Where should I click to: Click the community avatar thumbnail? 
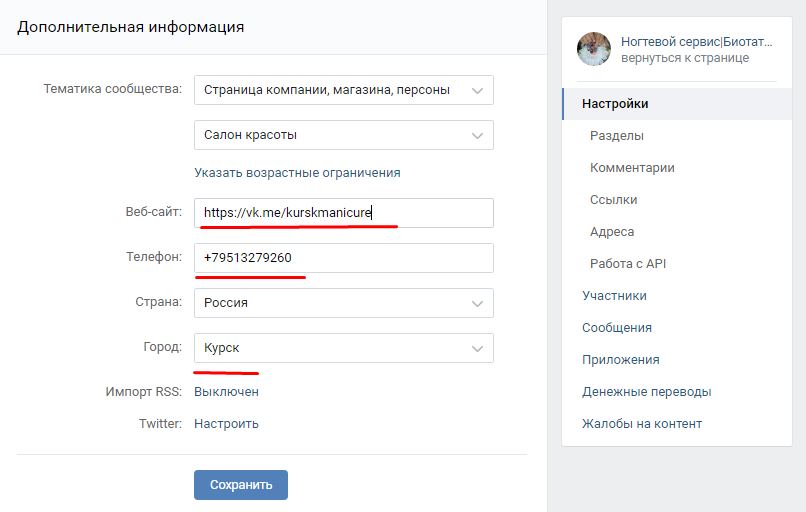[x=594, y=49]
